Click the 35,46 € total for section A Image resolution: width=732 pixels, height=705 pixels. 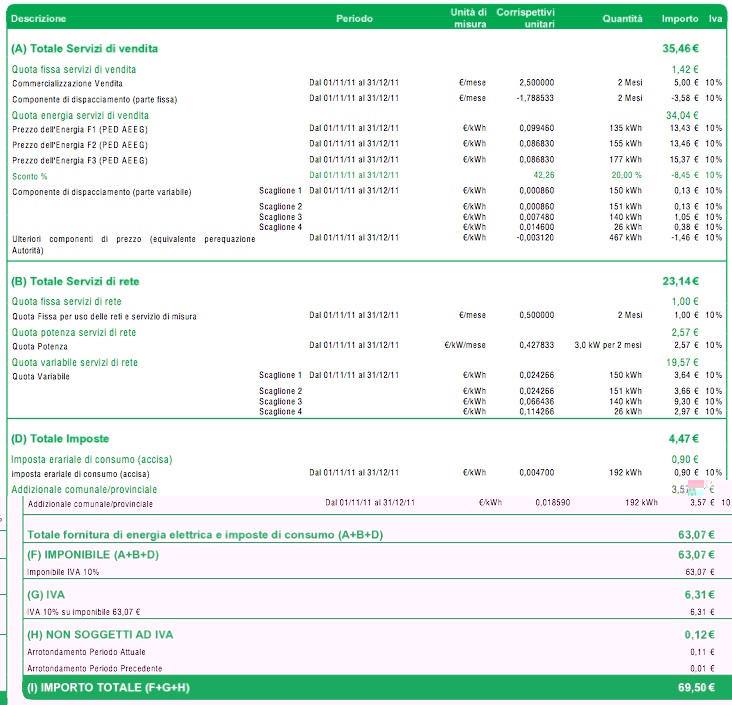[x=680, y=49]
